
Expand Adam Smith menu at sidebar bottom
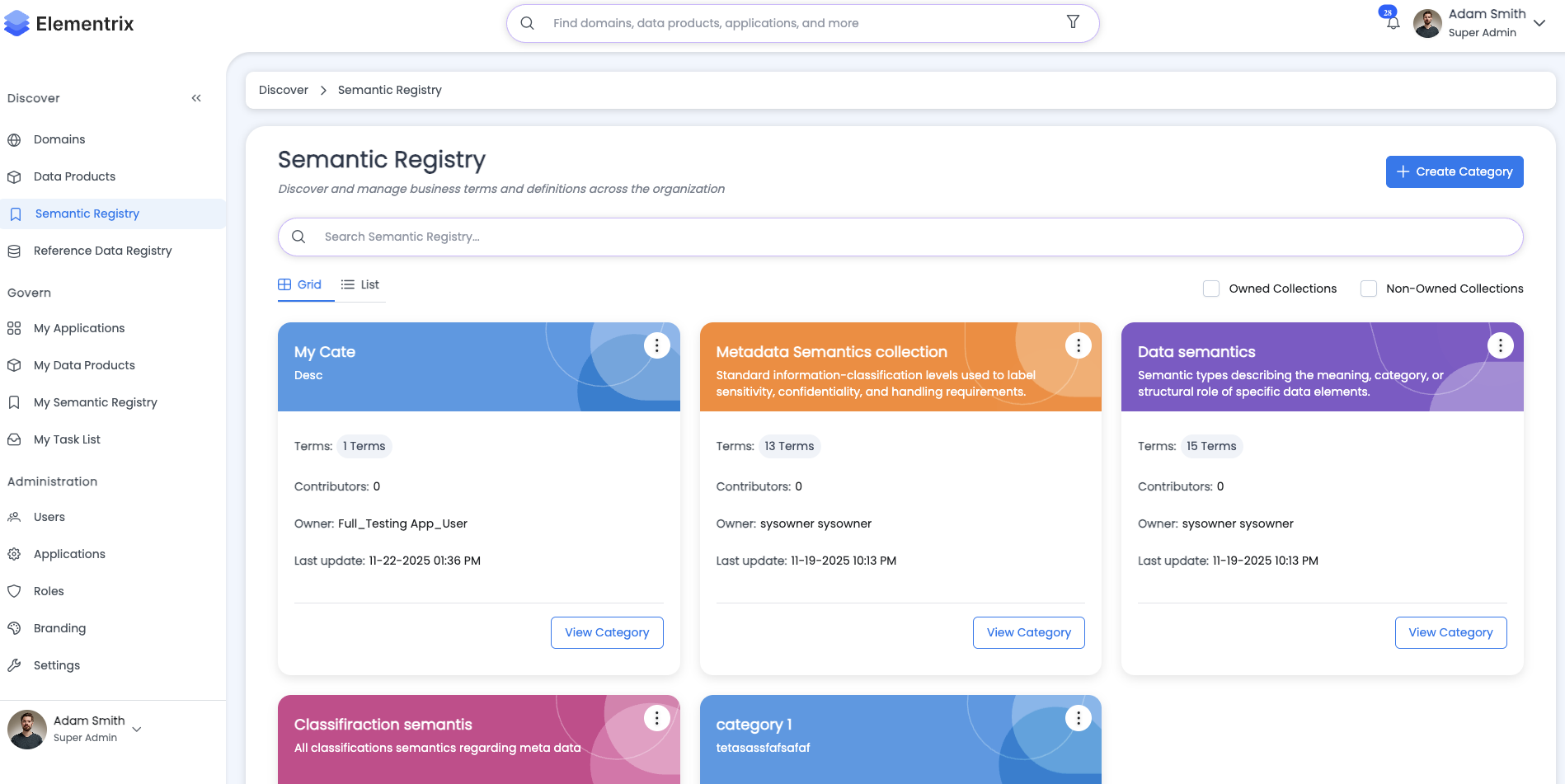point(137,729)
